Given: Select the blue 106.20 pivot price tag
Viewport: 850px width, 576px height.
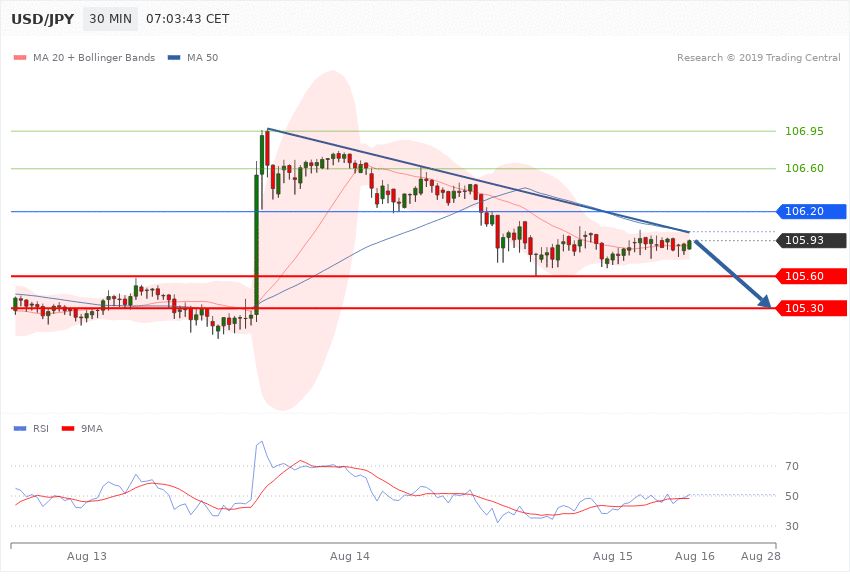Looking at the screenshot, I should (x=811, y=211).
